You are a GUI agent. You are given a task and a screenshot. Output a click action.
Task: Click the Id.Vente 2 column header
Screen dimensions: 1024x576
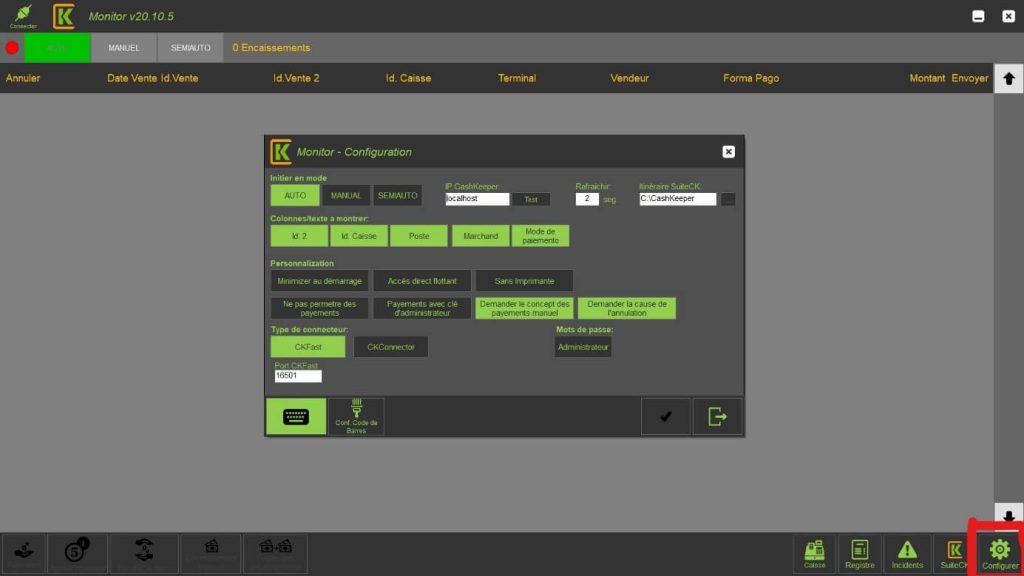click(x=296, y=78)
